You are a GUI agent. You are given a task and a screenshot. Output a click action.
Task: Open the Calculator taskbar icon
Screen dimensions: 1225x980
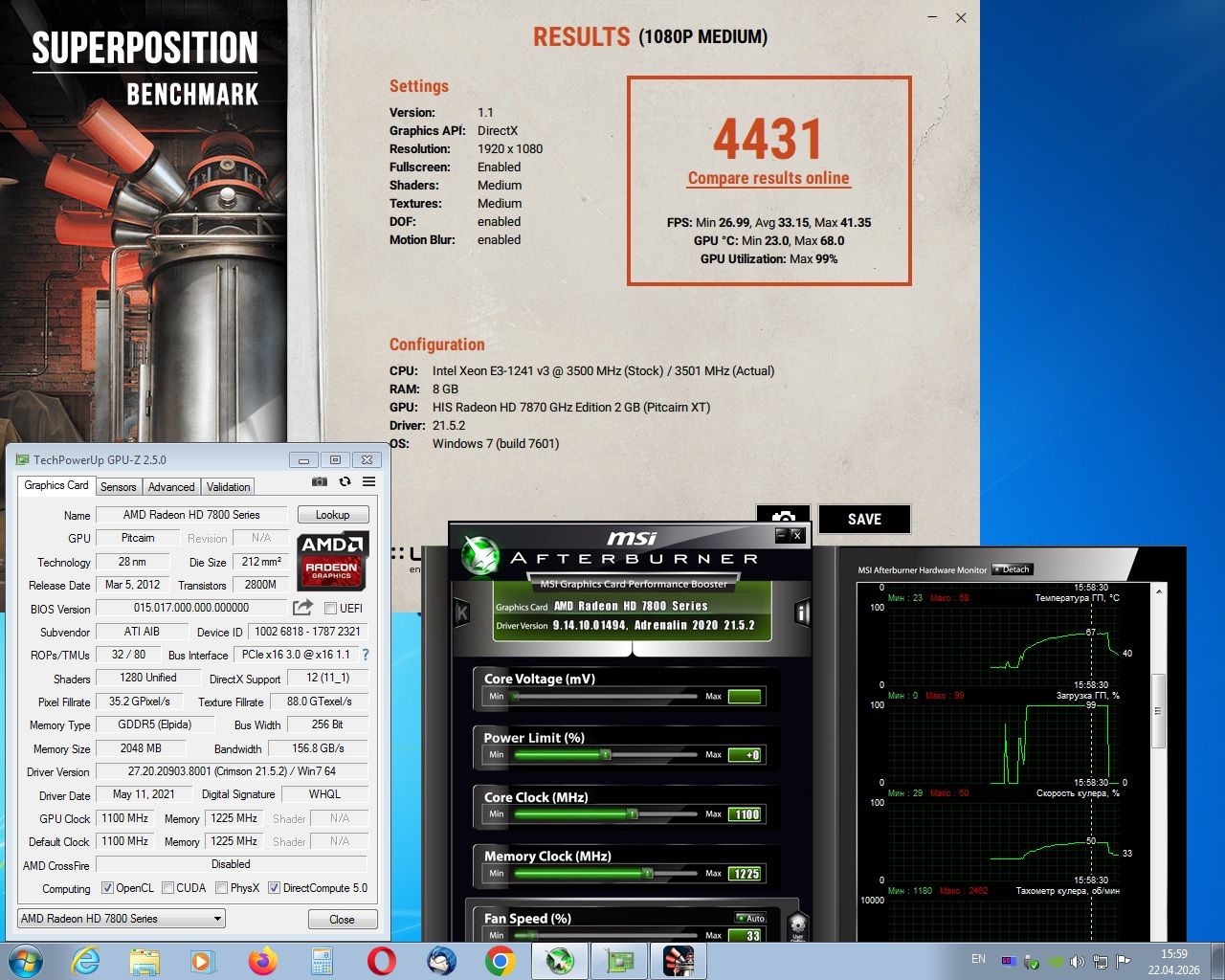point(322,960)
